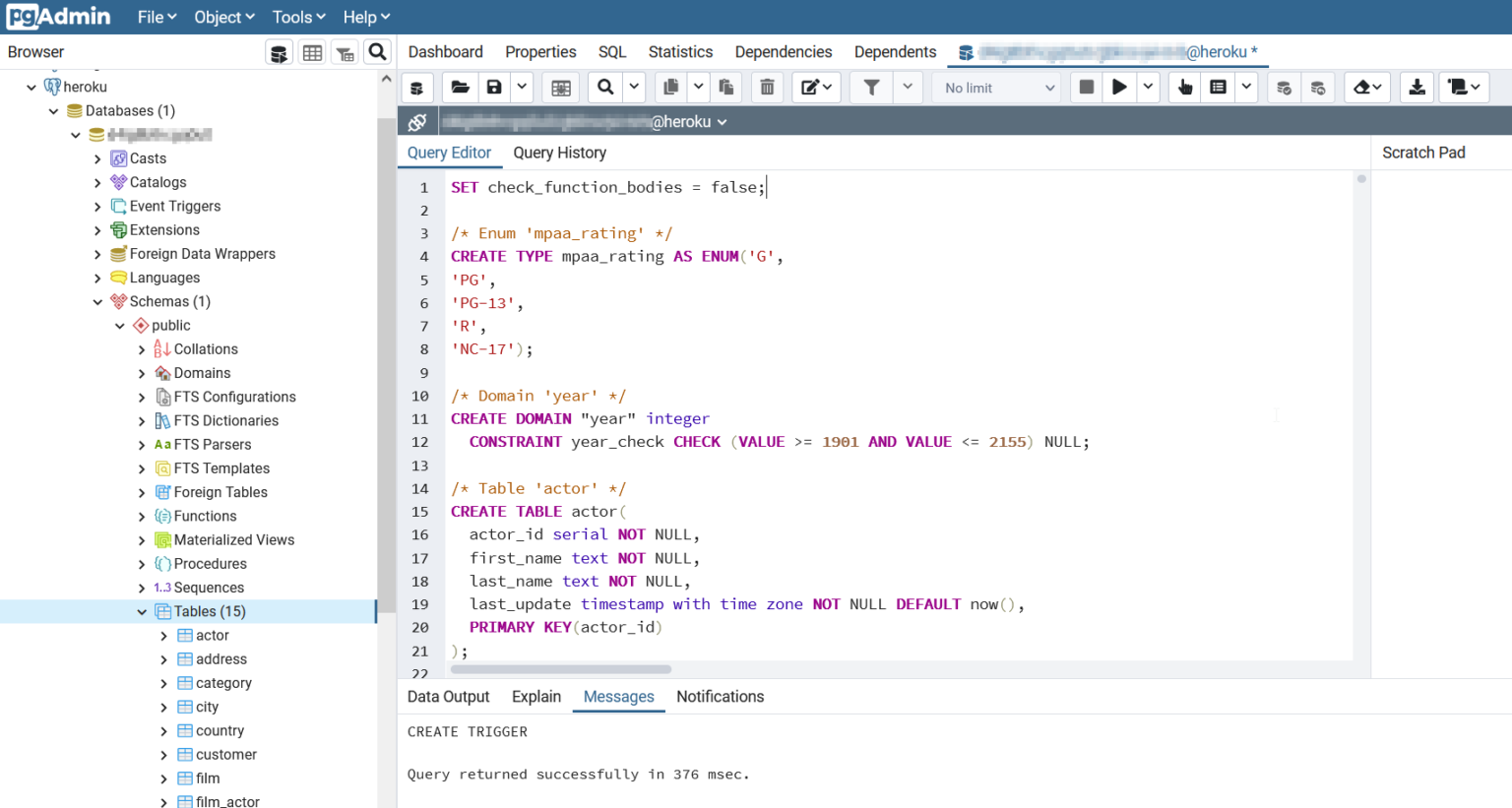The width and height of the screenshot is (1512, 808).
Task: Open the @heroku connection dropdown
Action: click(722, 122)
